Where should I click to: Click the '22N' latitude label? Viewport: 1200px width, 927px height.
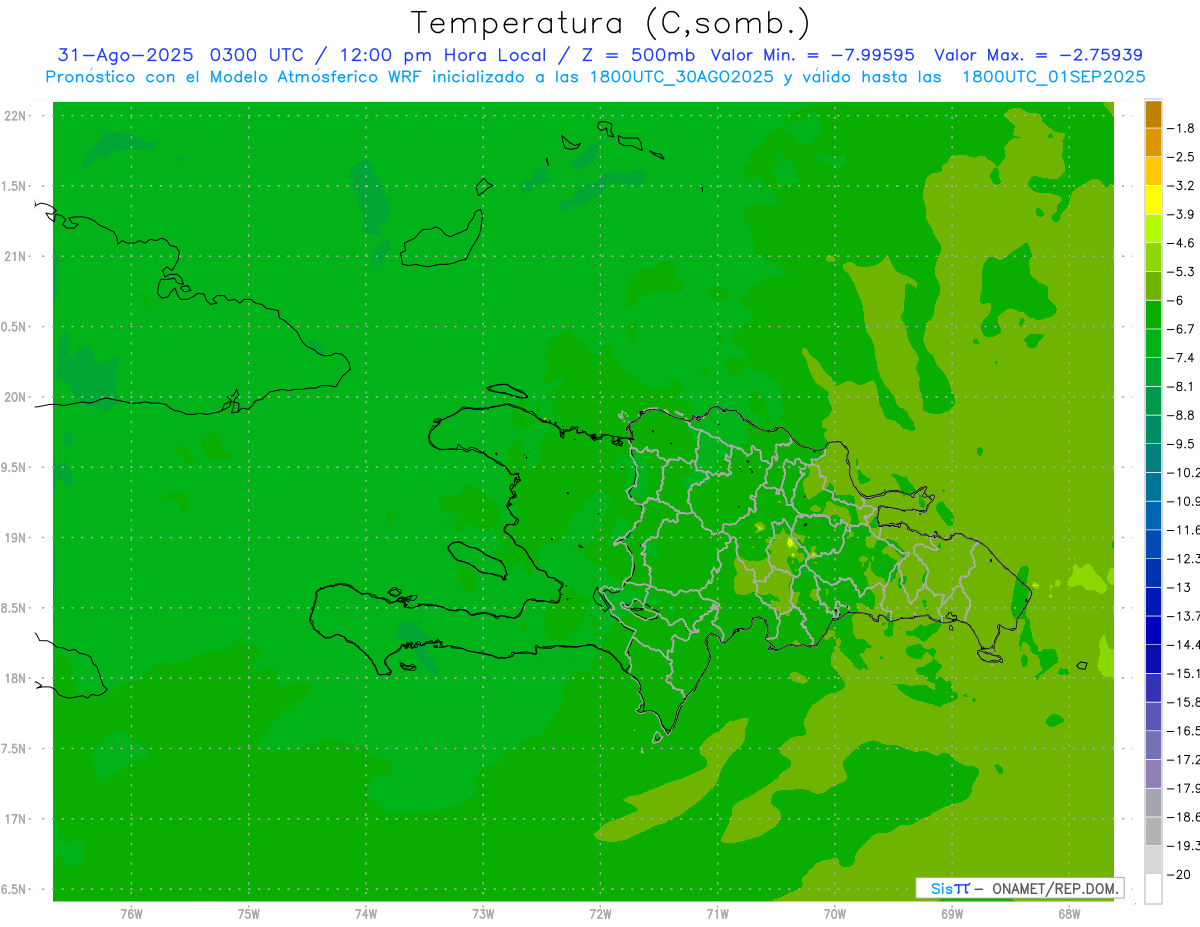(x=15, y=116)
